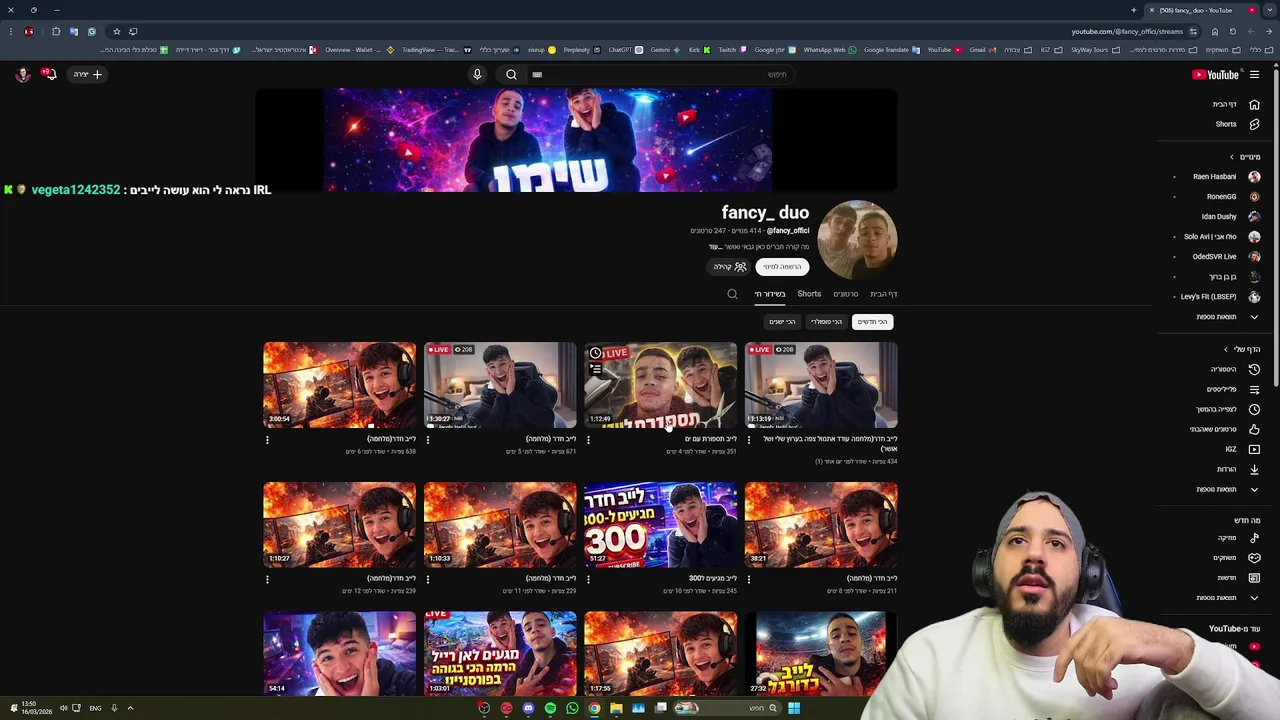Select the oldest sort chip
This screenshot has width=1280, height=720.
[x=782, y=322]
